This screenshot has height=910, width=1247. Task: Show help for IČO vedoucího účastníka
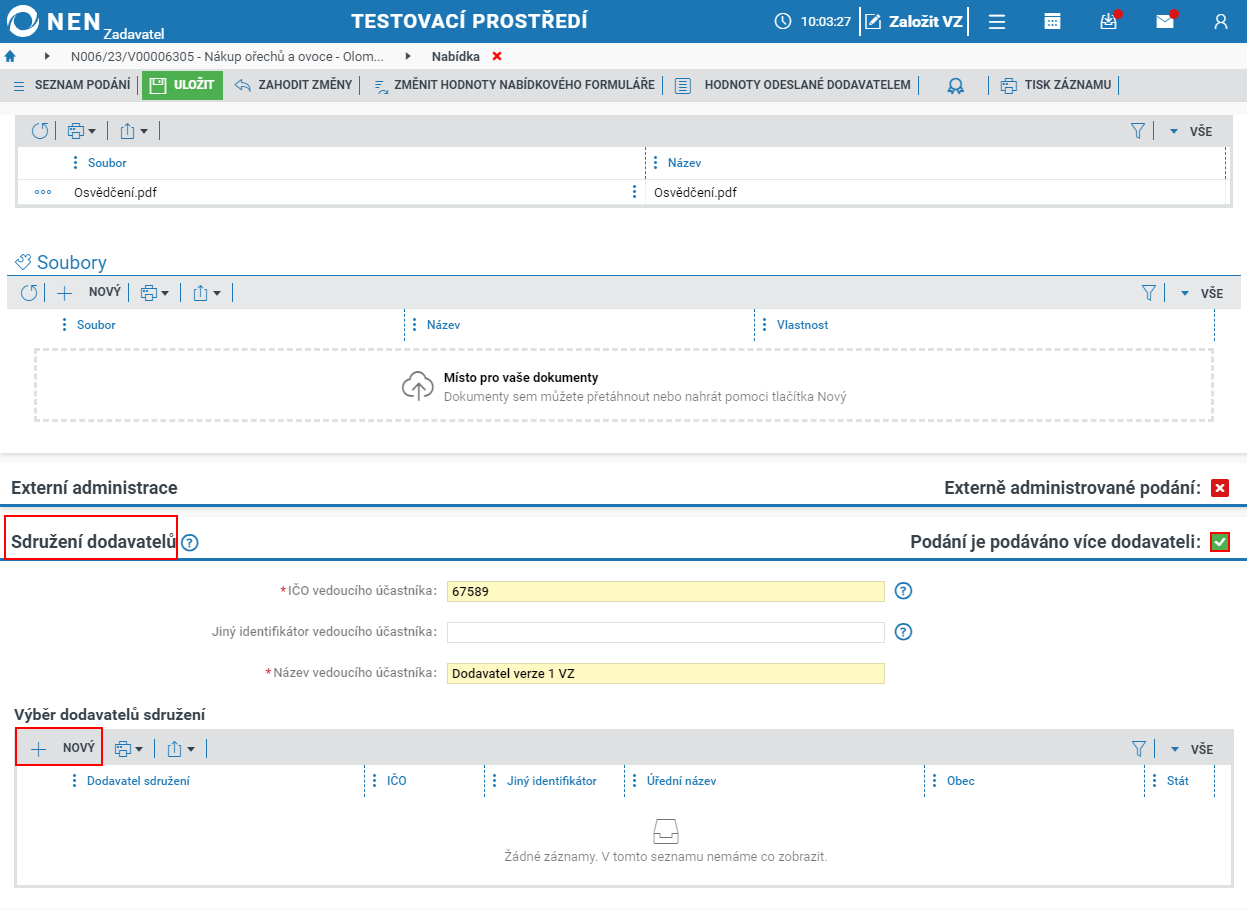[x=903, y=591]
